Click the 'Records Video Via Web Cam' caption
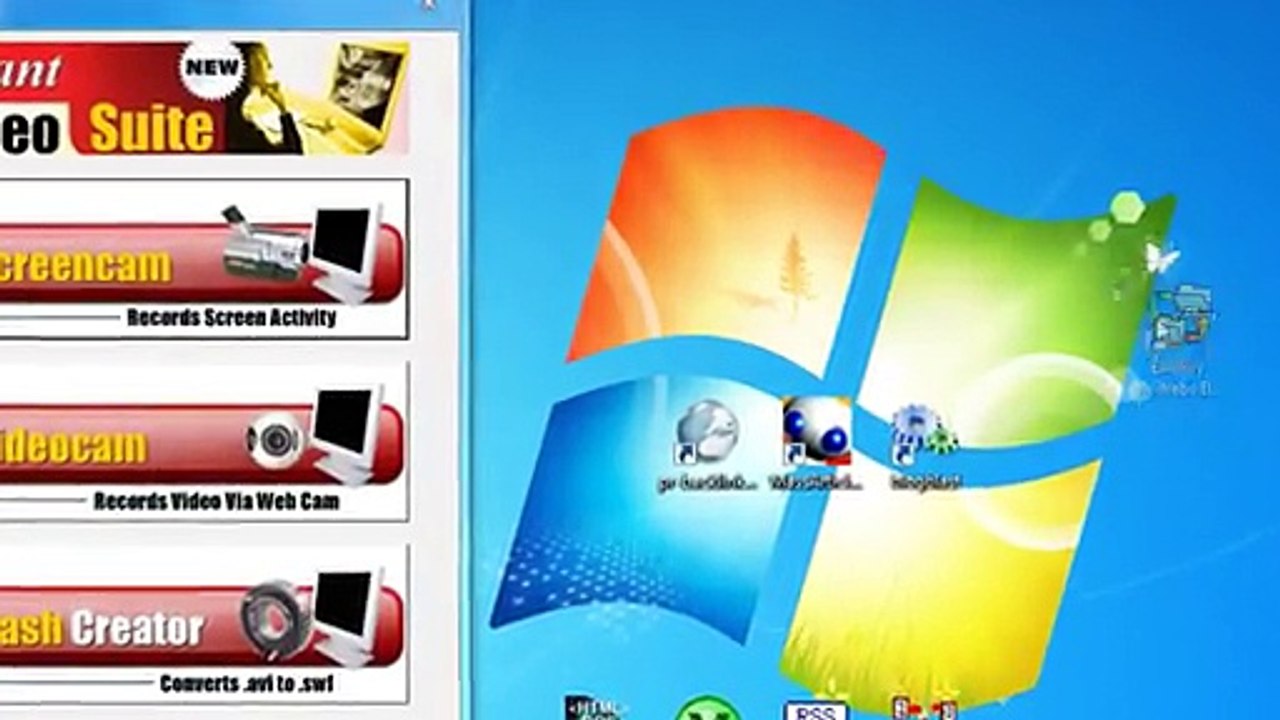 (x=216, y=501)
